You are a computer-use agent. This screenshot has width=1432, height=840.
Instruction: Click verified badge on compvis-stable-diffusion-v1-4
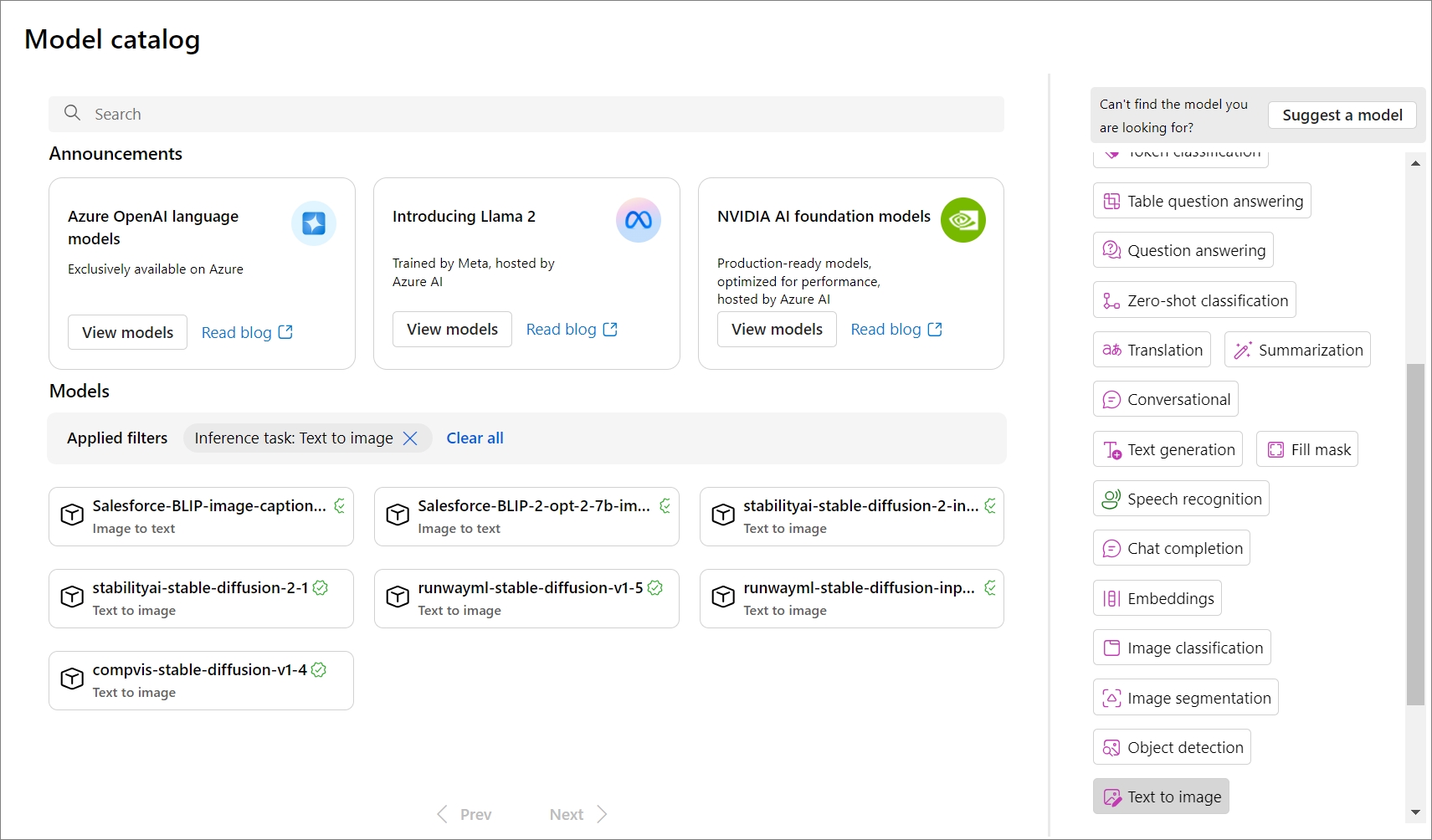coord(319,670)
